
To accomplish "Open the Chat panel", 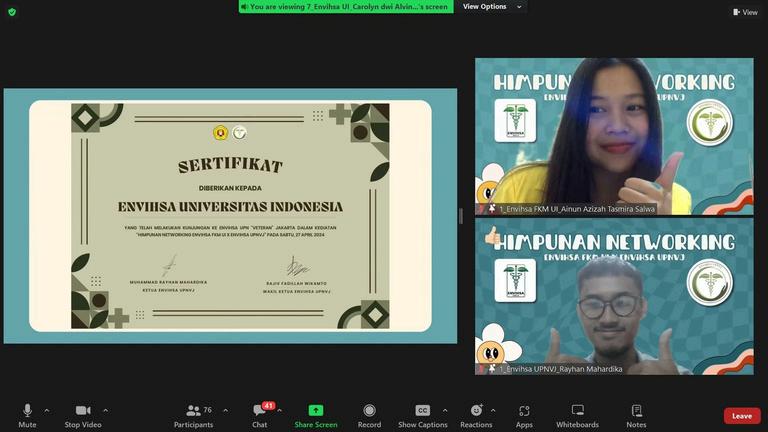I will [260, 416].
